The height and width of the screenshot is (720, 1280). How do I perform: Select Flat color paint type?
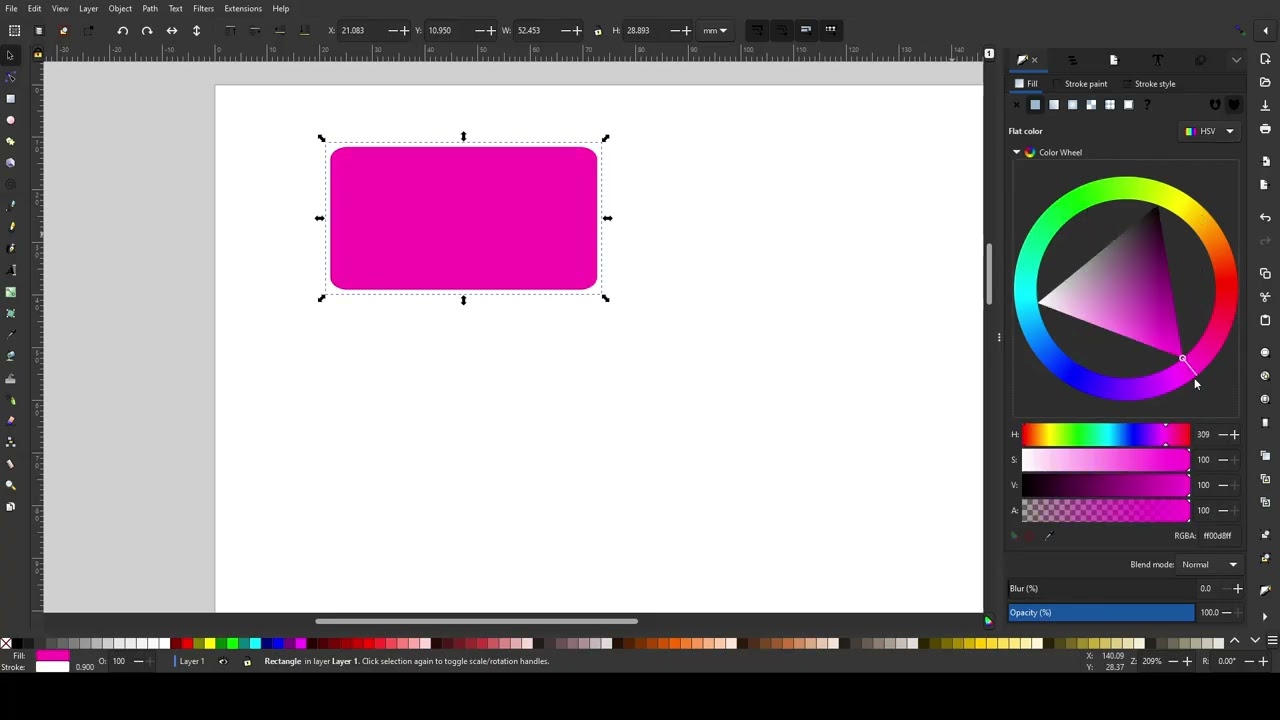click(1035, 105)
